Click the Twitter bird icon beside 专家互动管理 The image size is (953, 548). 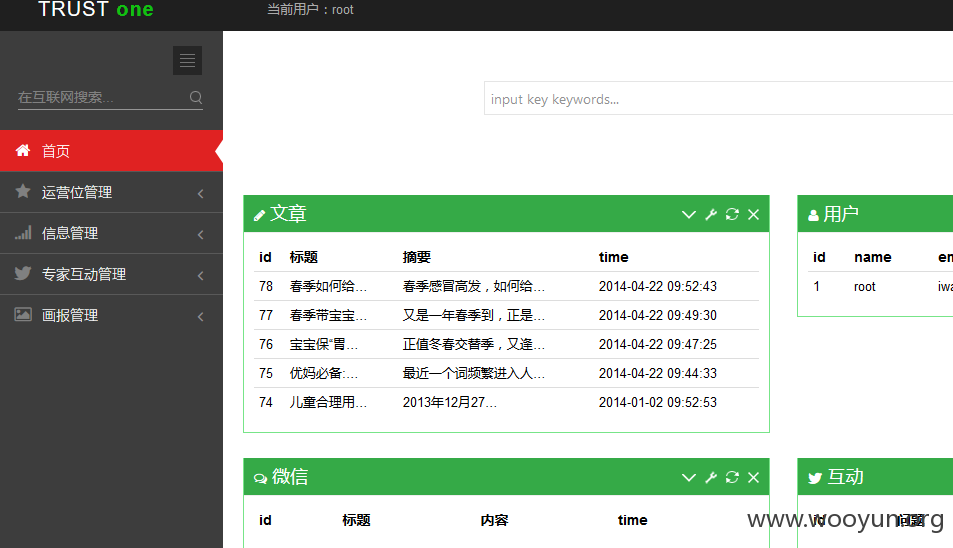[x=22, y=273]
